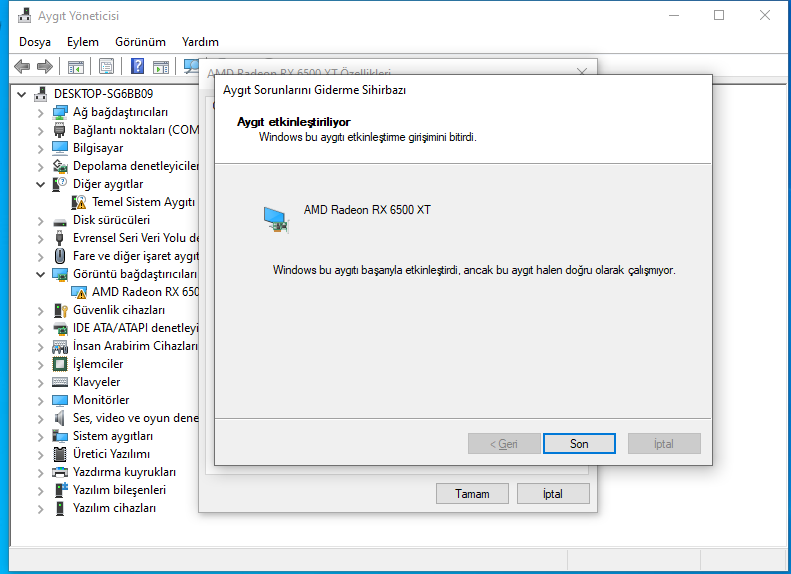The width and height of the screenshot is (791, 574).
Task: Click Tamam in the properties dialog
Action: coord(472,493)
